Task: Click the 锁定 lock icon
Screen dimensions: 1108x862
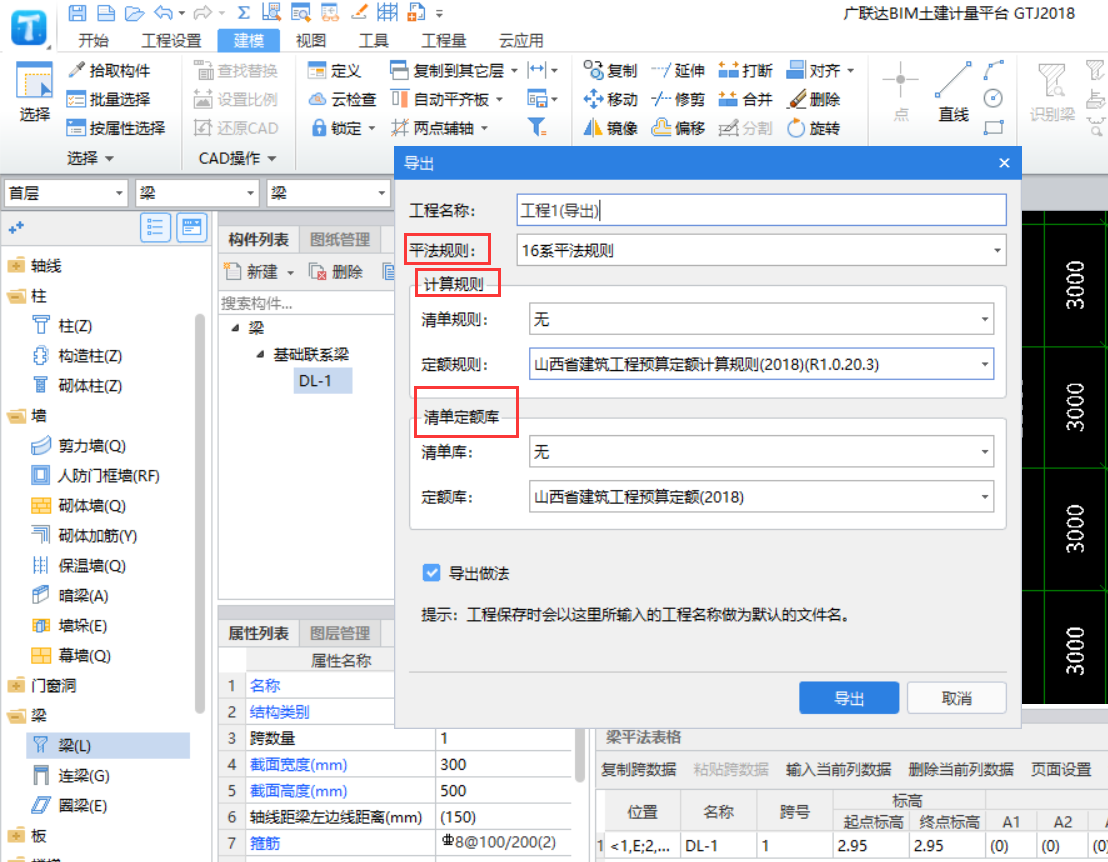Action: pos(319,128)
